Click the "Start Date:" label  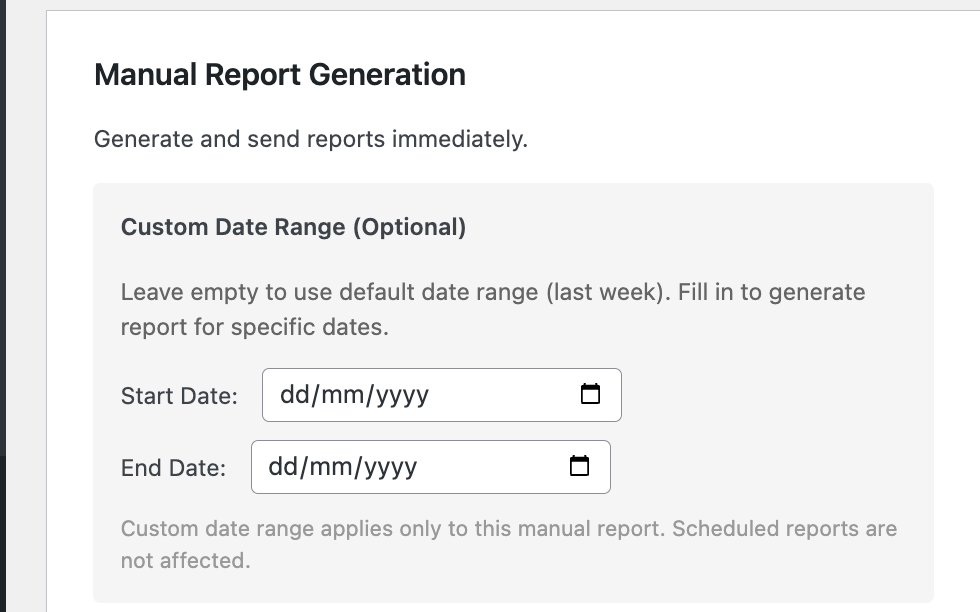coord(179,395)
